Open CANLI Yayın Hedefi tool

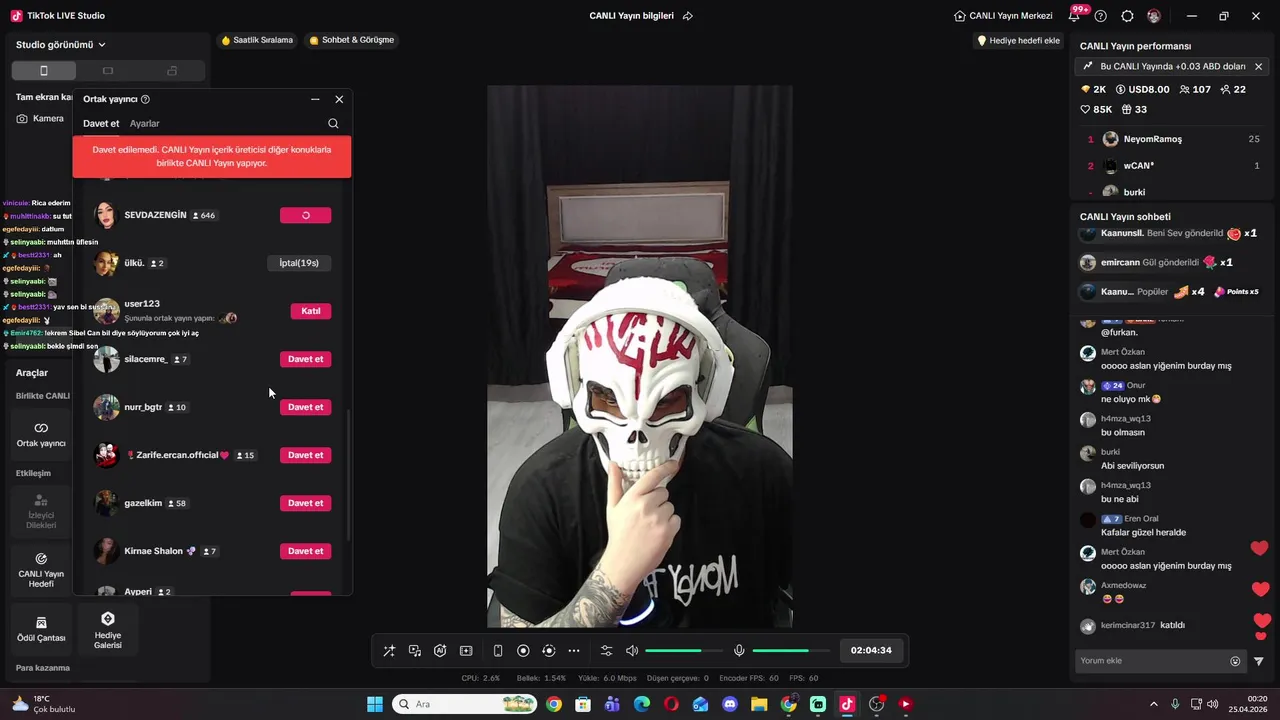41,570
